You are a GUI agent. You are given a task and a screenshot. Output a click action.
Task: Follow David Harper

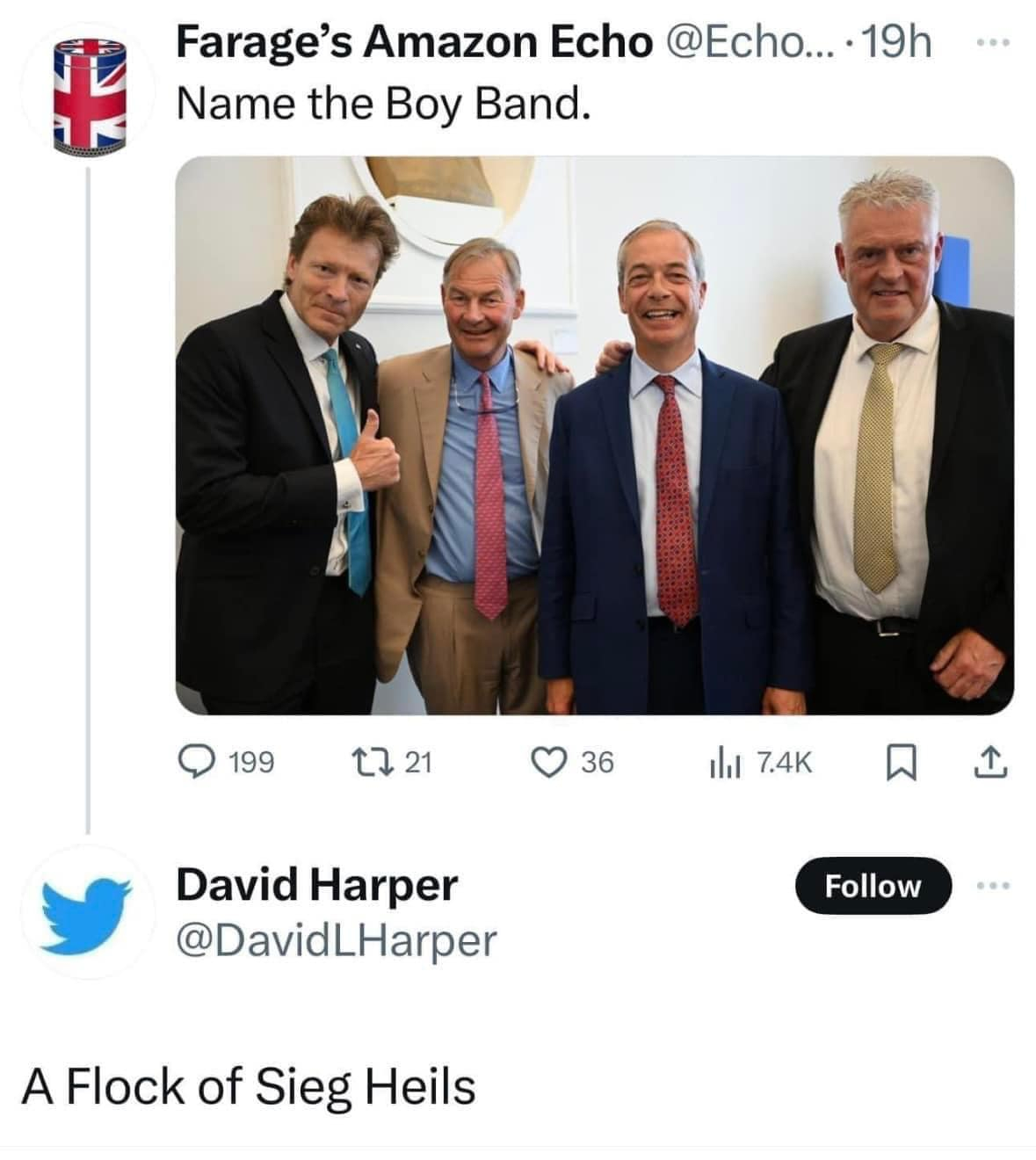873,886
